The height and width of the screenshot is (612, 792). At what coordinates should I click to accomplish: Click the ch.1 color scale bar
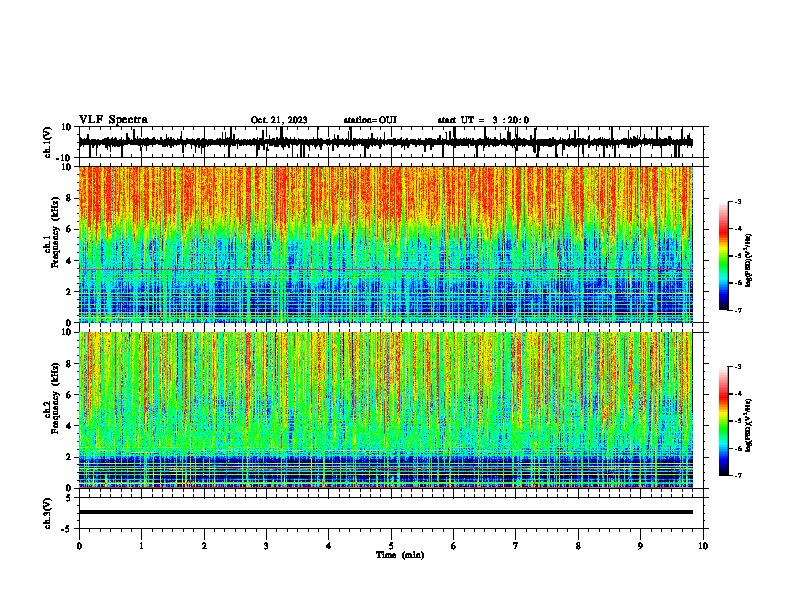pyautogui.click(x=724, y=256)
